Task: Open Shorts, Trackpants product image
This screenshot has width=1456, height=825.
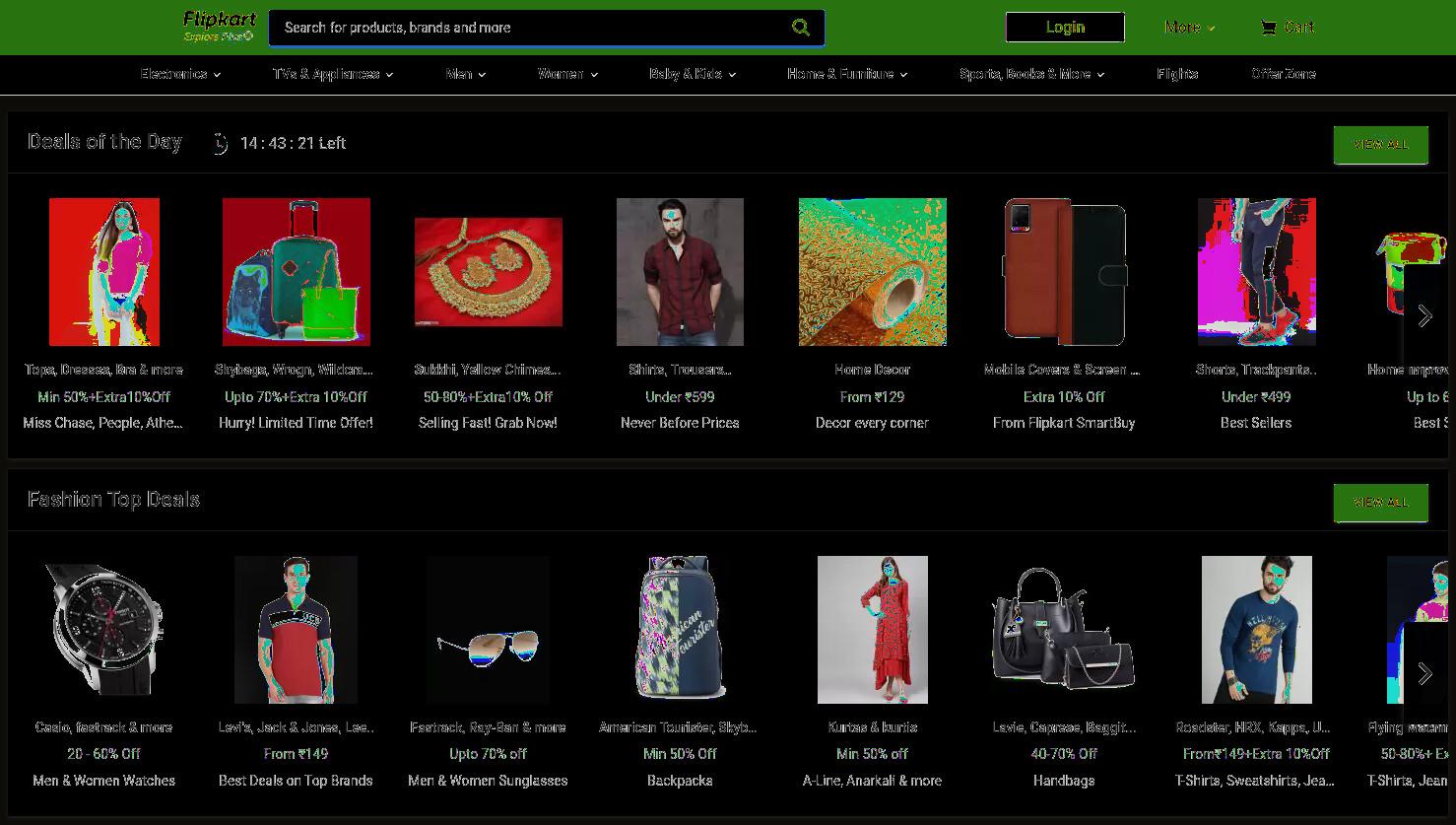Action: [1256, 272]
